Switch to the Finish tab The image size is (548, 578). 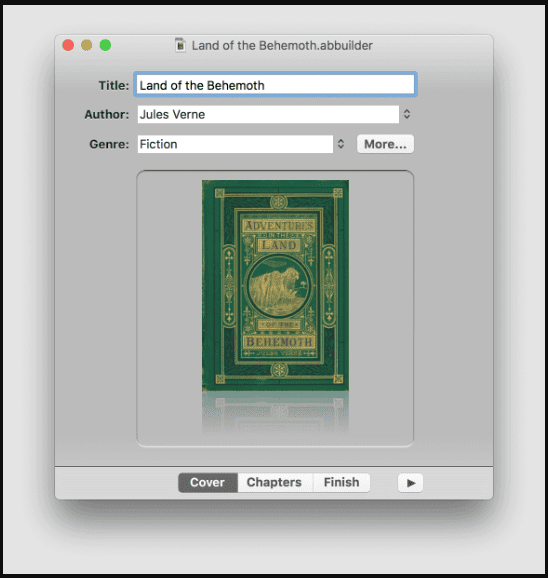point(341,482)
